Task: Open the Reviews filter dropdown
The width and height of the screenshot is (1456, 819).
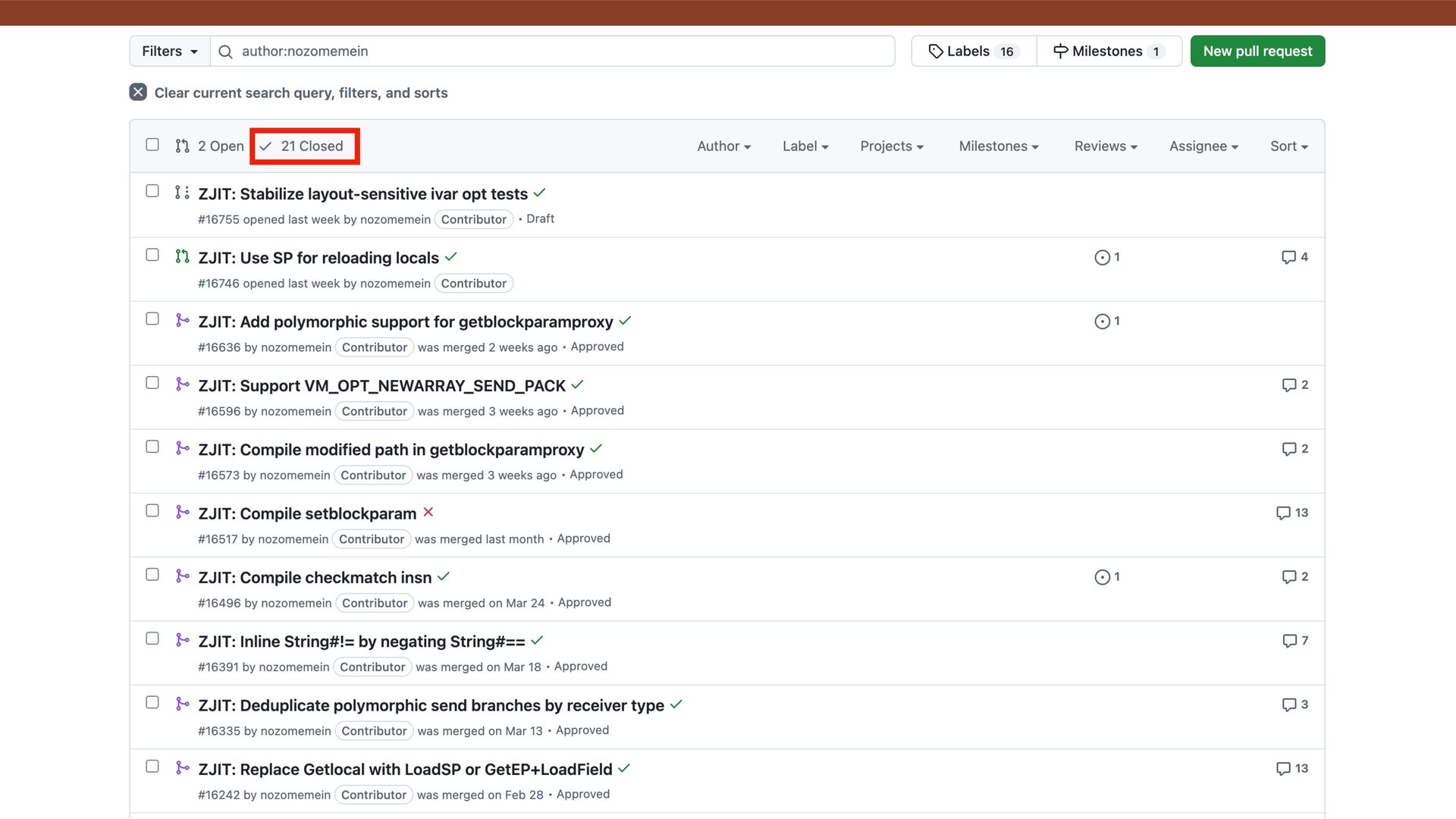Action: point(1105,146)
